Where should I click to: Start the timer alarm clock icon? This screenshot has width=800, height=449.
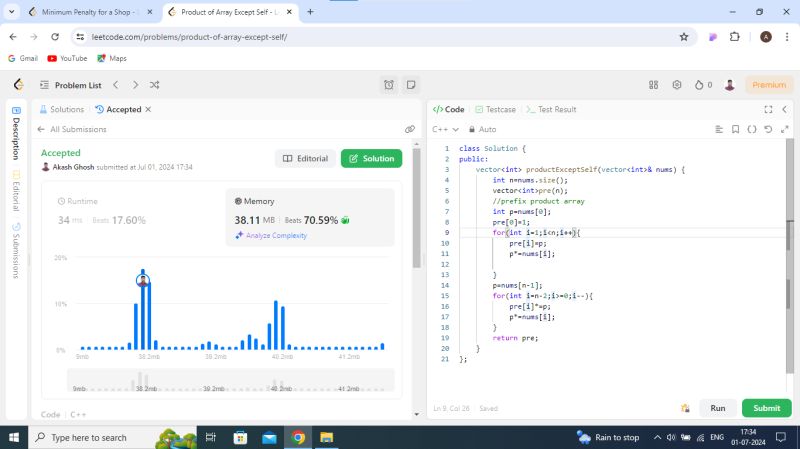(389, 85)
